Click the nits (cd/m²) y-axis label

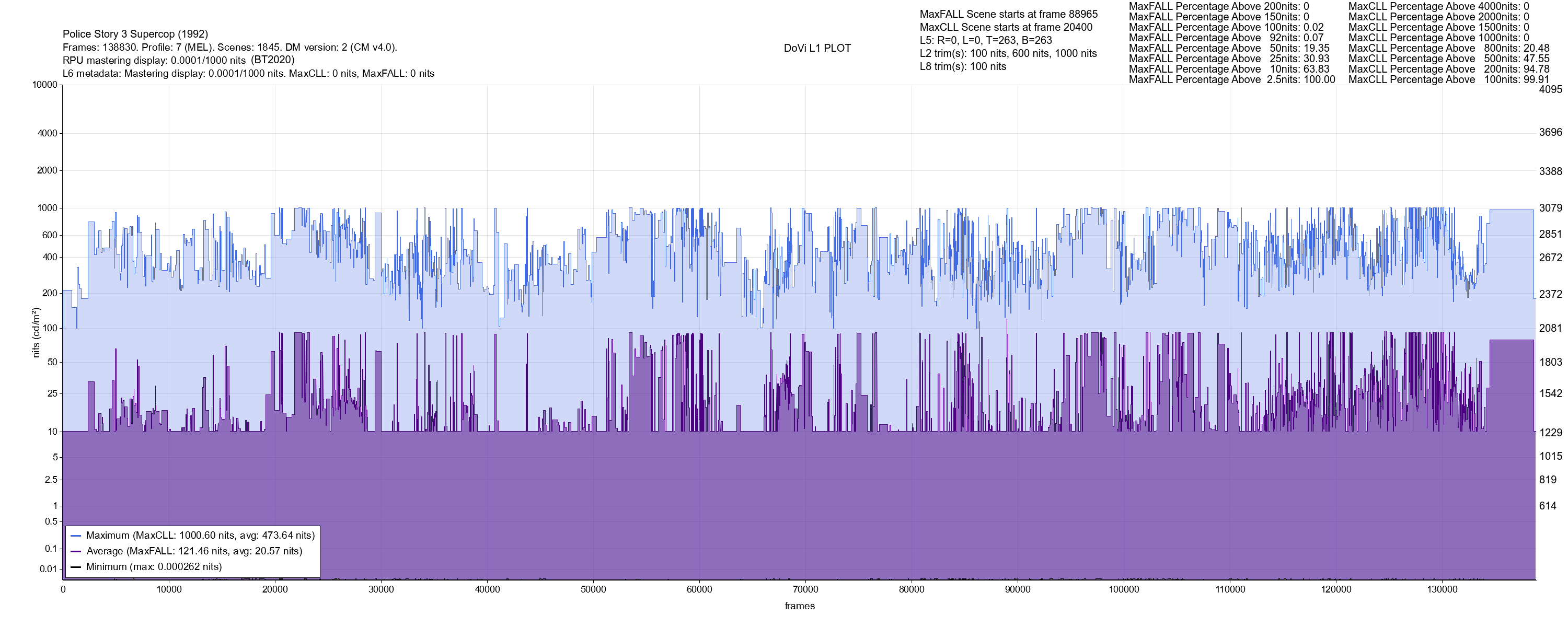point(37,332)
